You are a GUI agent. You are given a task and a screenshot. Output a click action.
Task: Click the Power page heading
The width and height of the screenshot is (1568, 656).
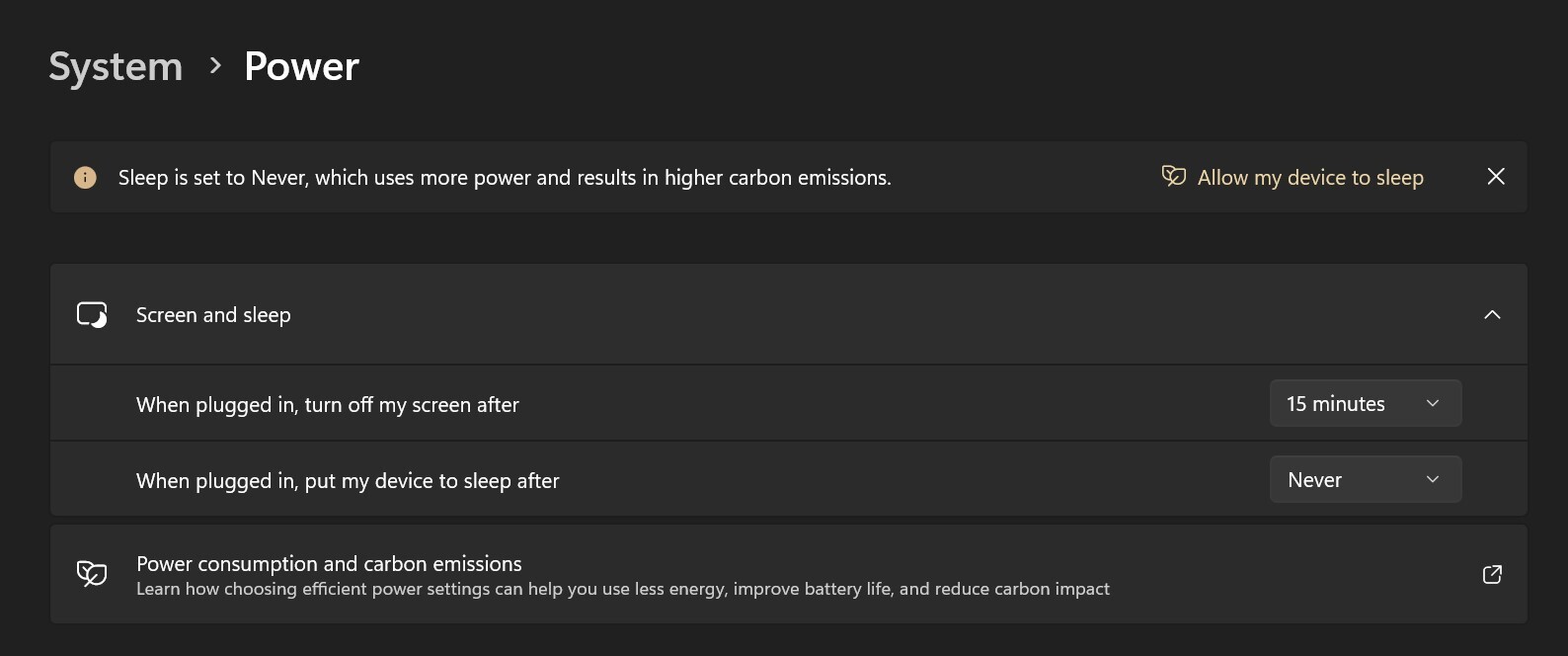pos(301,67)
